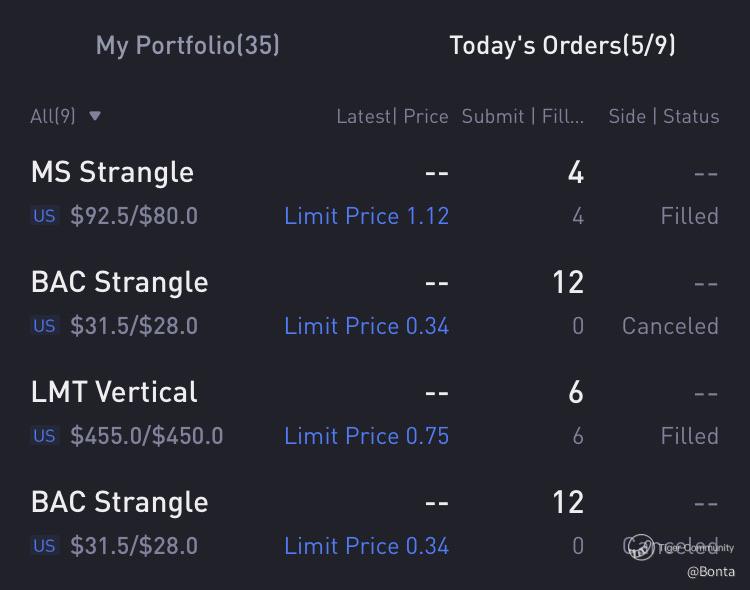This screenshot has width=750, height=590.
Task: Click the Filled status of MS Strangle
Action: click(689, 216)
